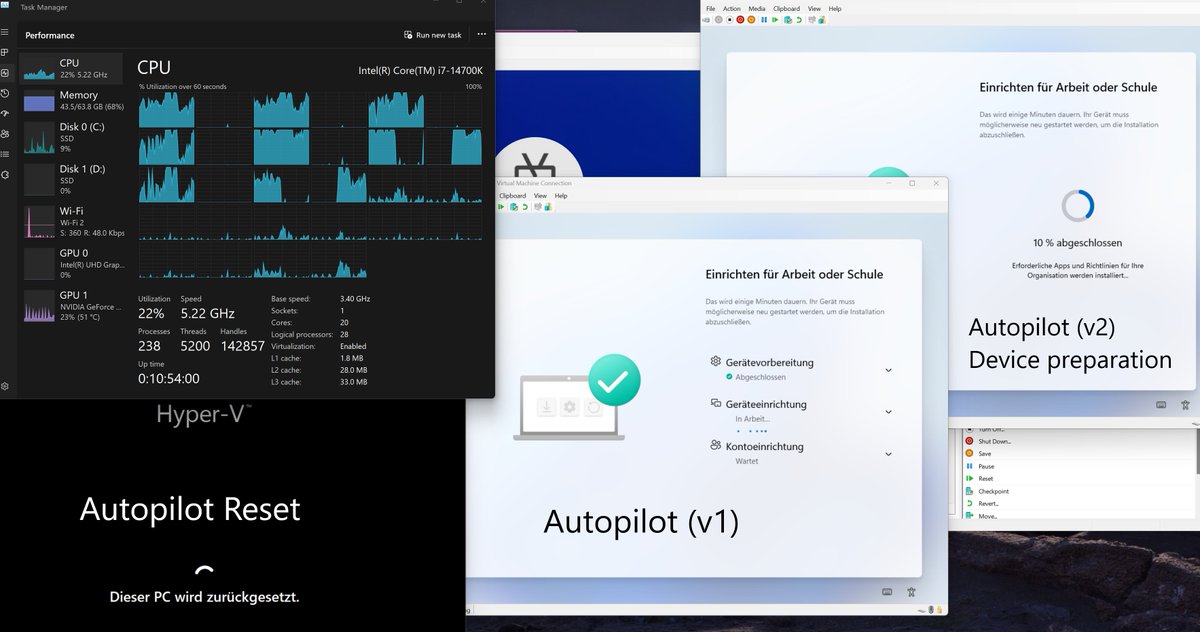
Task: Open Users page in Task Manager sidebar
Action: click(5, 133)
